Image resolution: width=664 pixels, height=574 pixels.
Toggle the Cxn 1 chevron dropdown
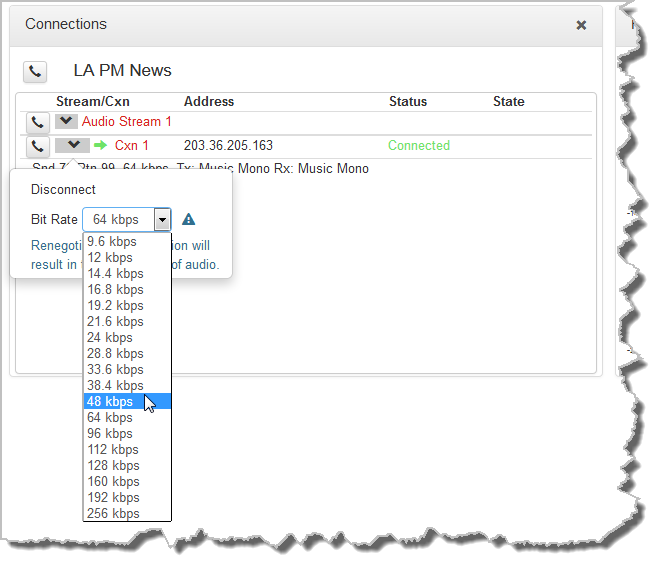point(72,145)
